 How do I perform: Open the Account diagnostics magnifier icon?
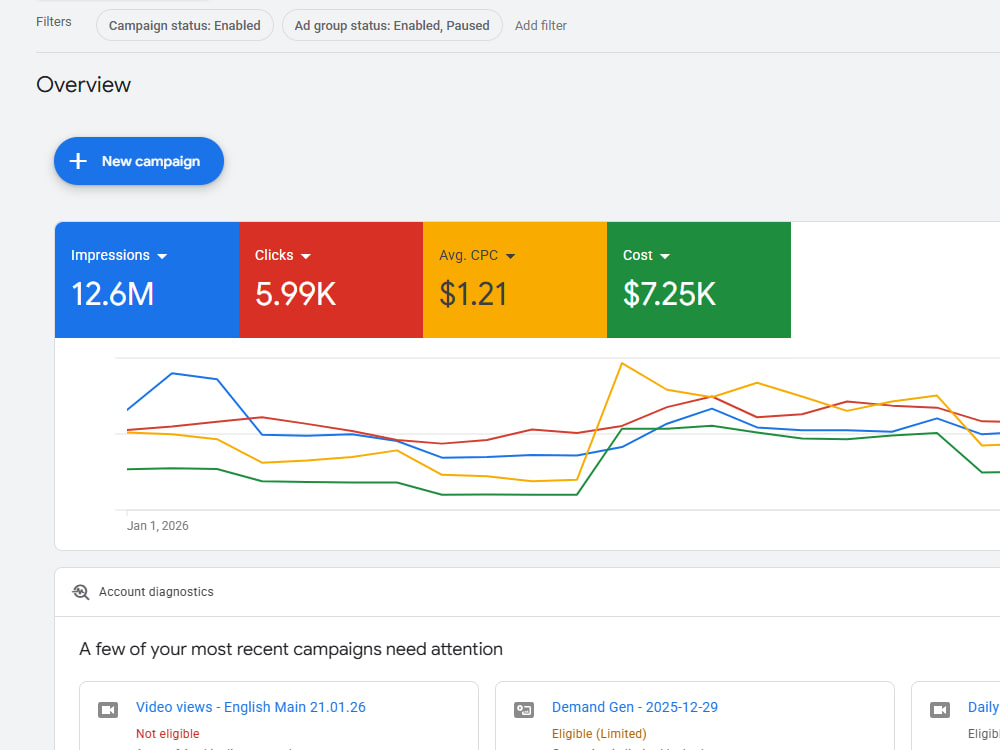tap(81, 592)
